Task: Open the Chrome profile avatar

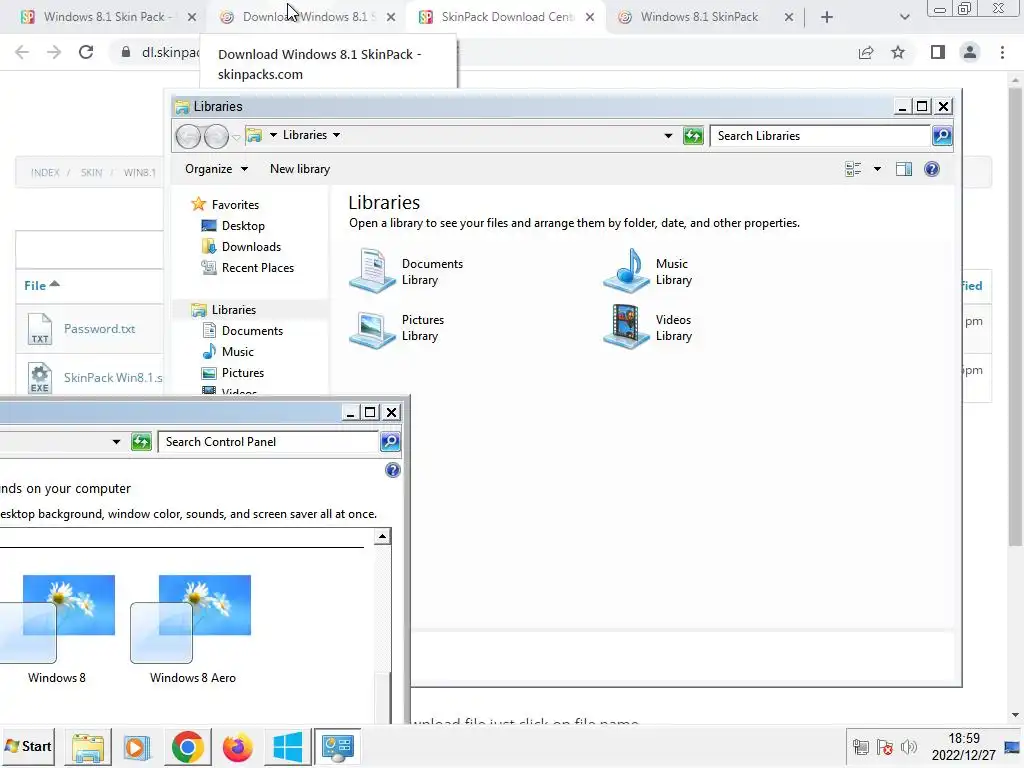Action: [x=970, y=52]
